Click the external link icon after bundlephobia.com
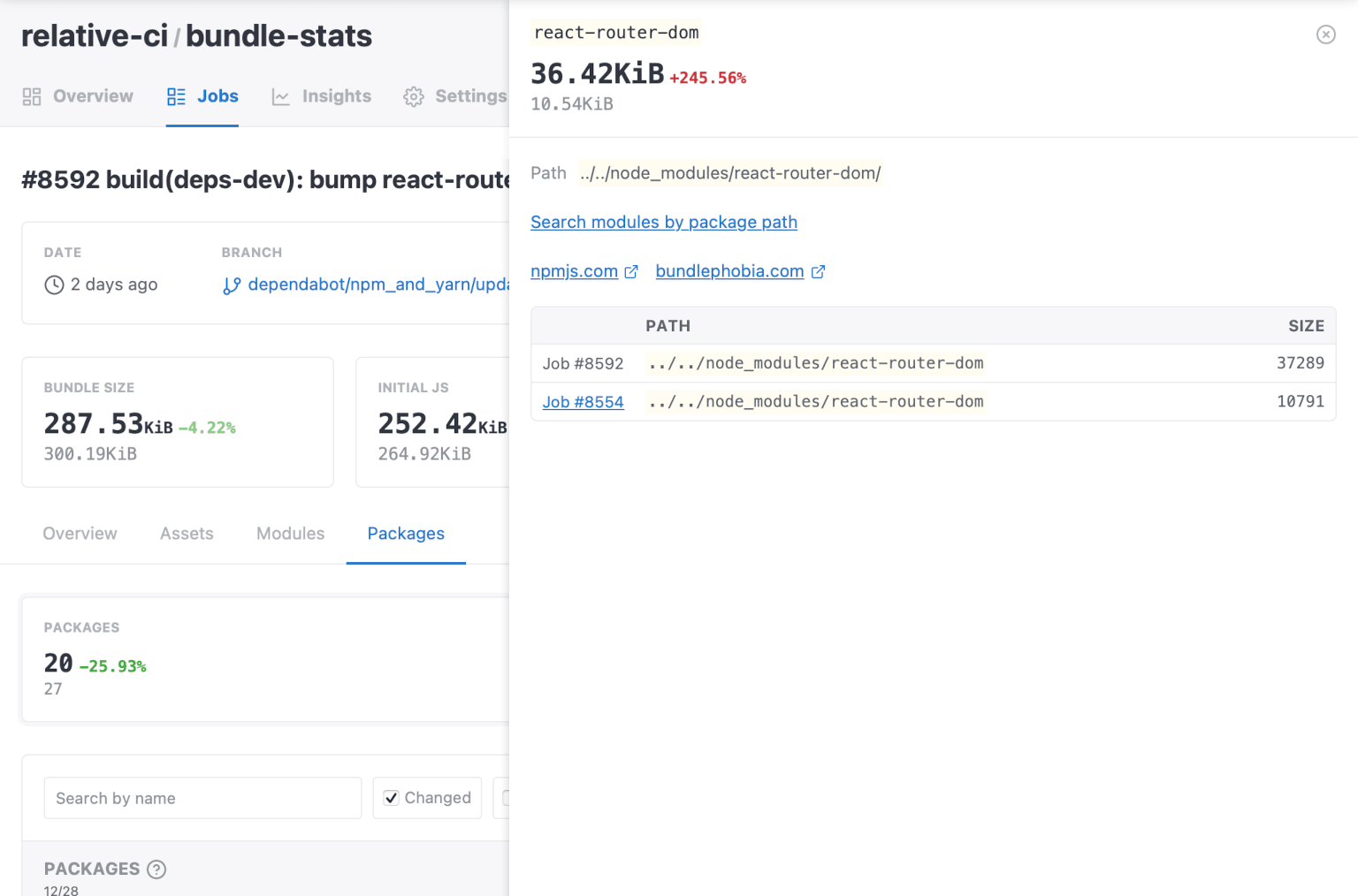1358x896 pixels. click(x=818, y=272)
